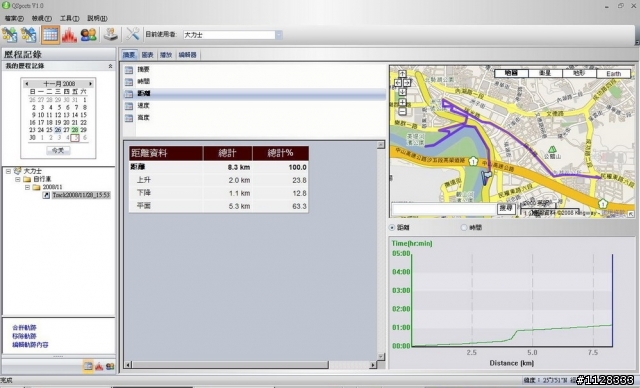Collapse the 我的歷程記錄 panel chevron
This screenshot has width=640, height=388.
click(110, 66)
